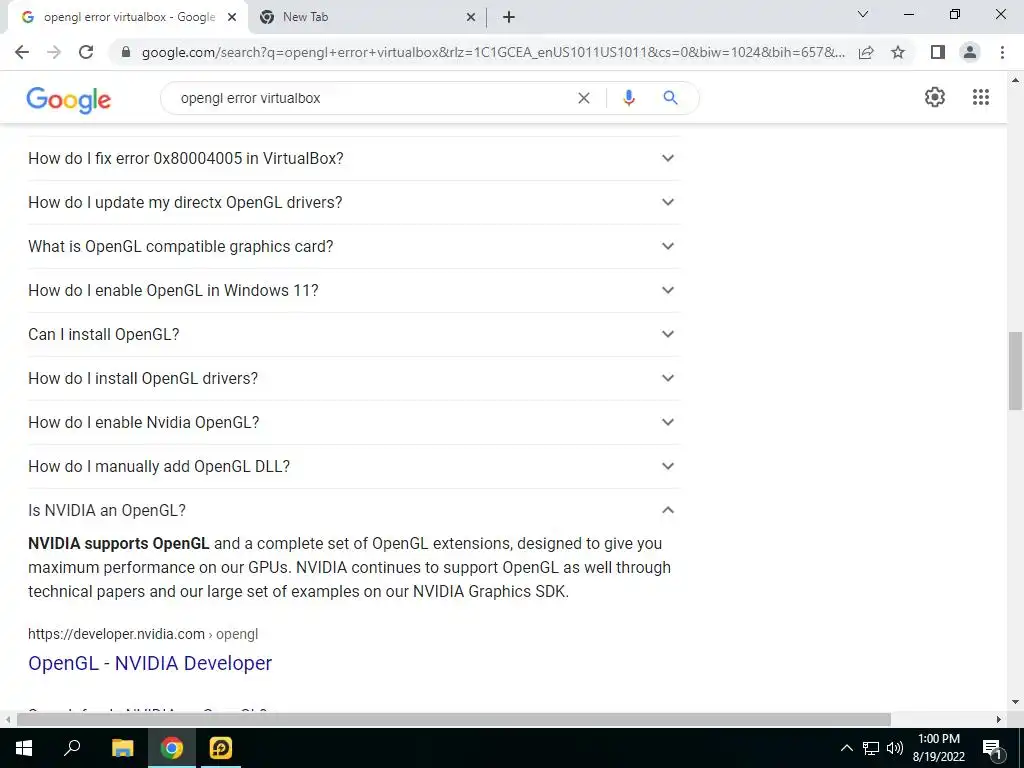Click the Chrome taskbar icon
Image resolution: width=1024 pixels, height=768 pixels.
tap(172, 748)
